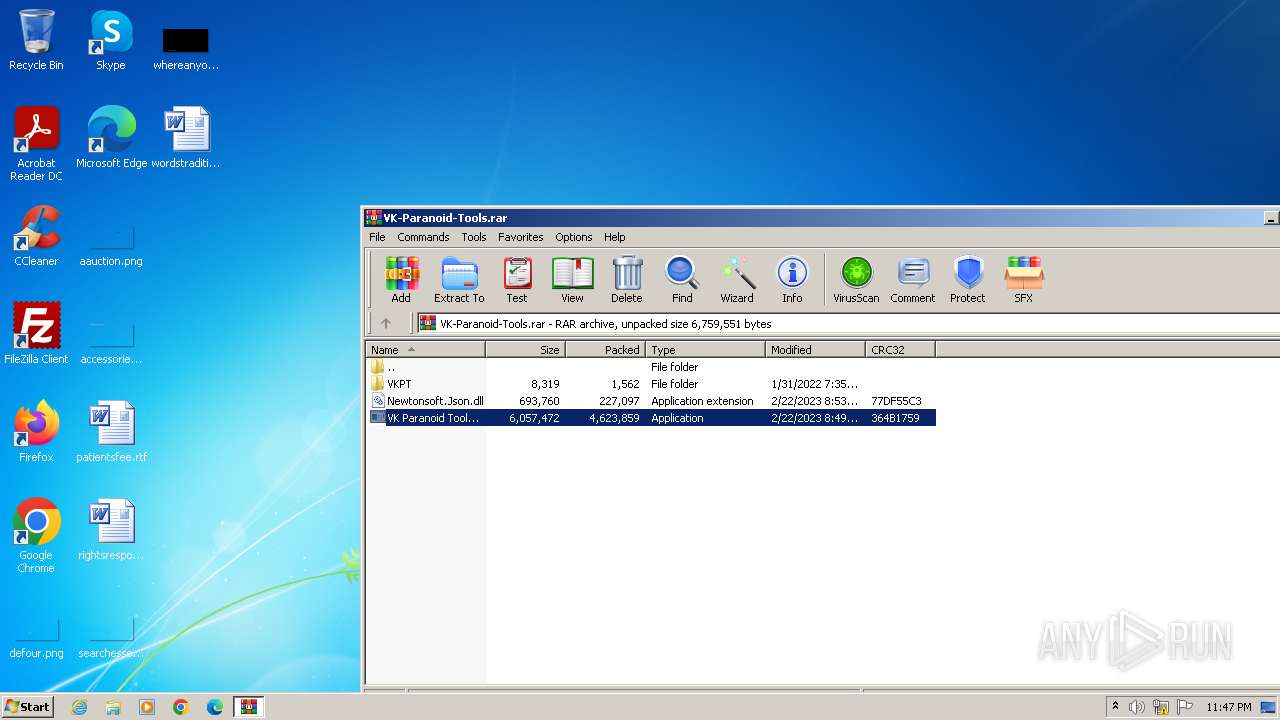Open the Help menu
Screen dimensions: 1280x720
(615, 237)
